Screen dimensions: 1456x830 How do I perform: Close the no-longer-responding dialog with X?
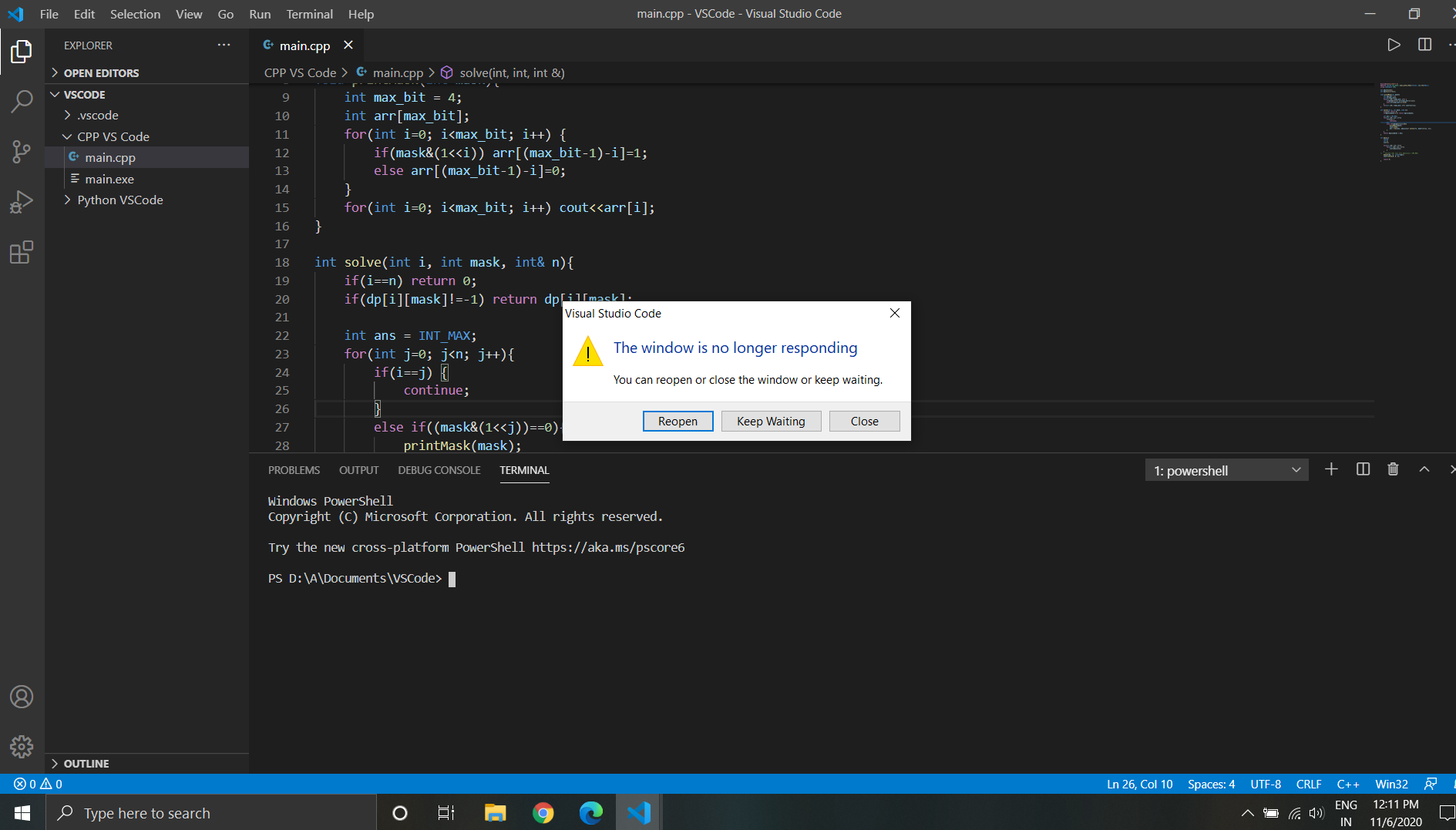pyautogui.click(x=894, y=313)
